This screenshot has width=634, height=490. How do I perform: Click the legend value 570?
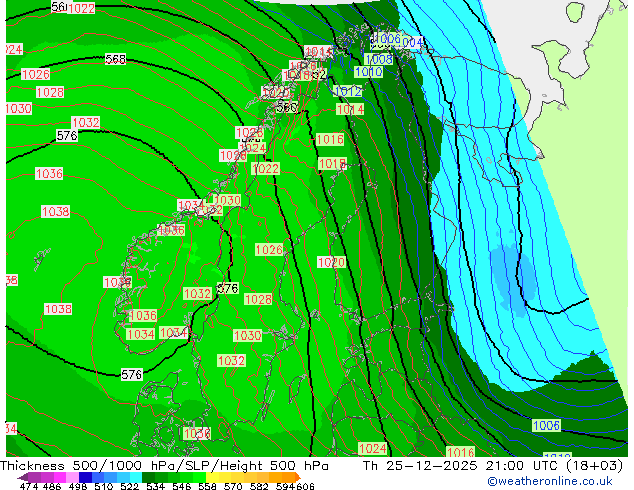tap(233, 486)
